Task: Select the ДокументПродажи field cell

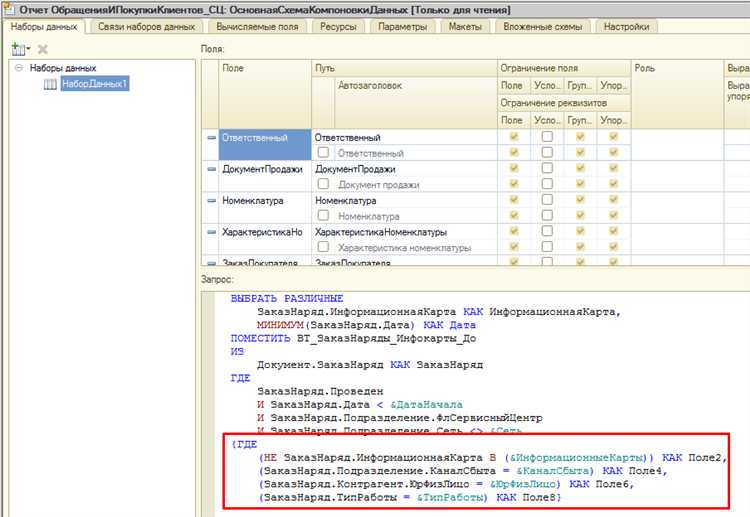Action: 265,176
